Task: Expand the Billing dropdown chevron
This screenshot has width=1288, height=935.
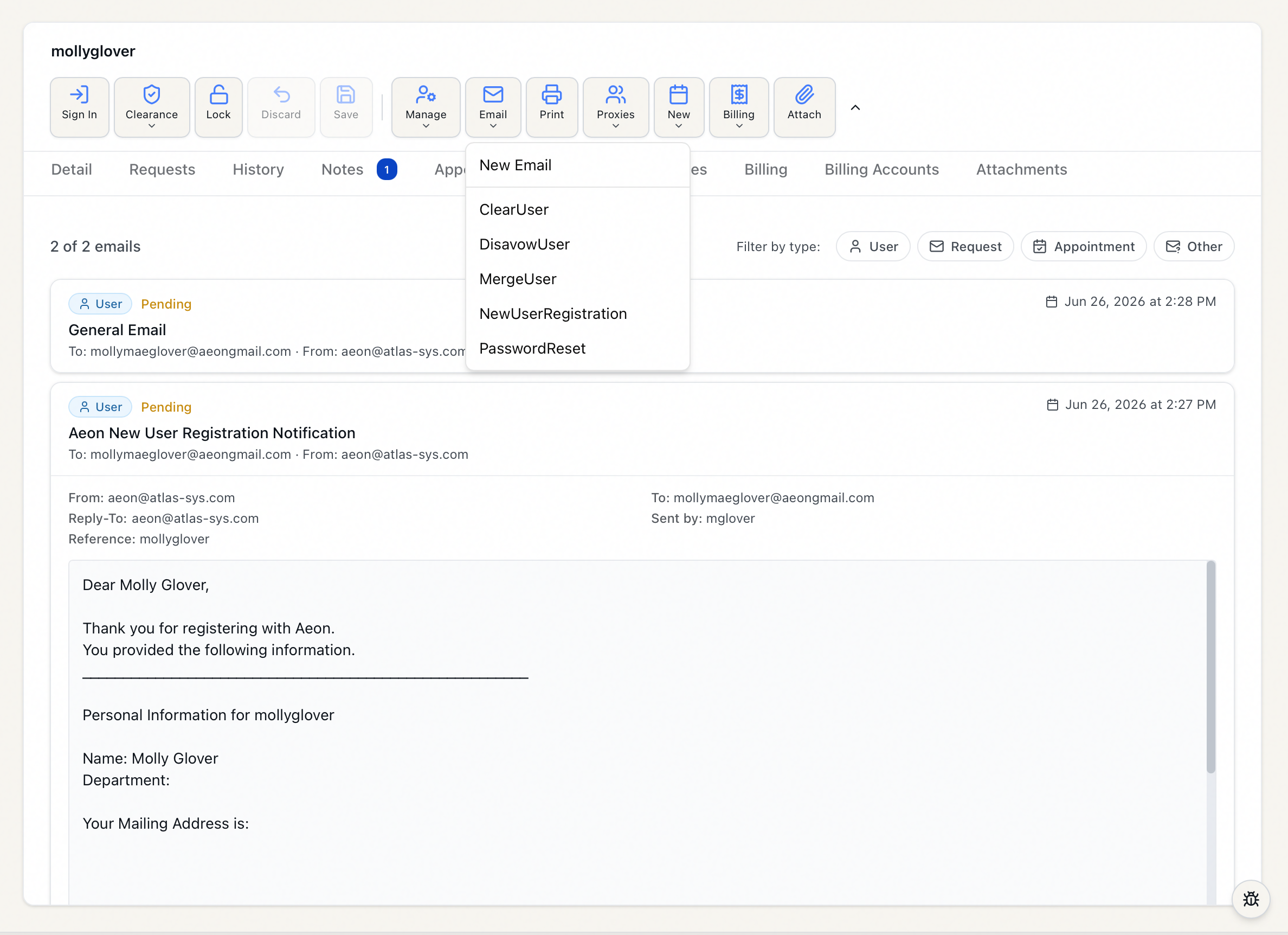Action: [739, 126]
